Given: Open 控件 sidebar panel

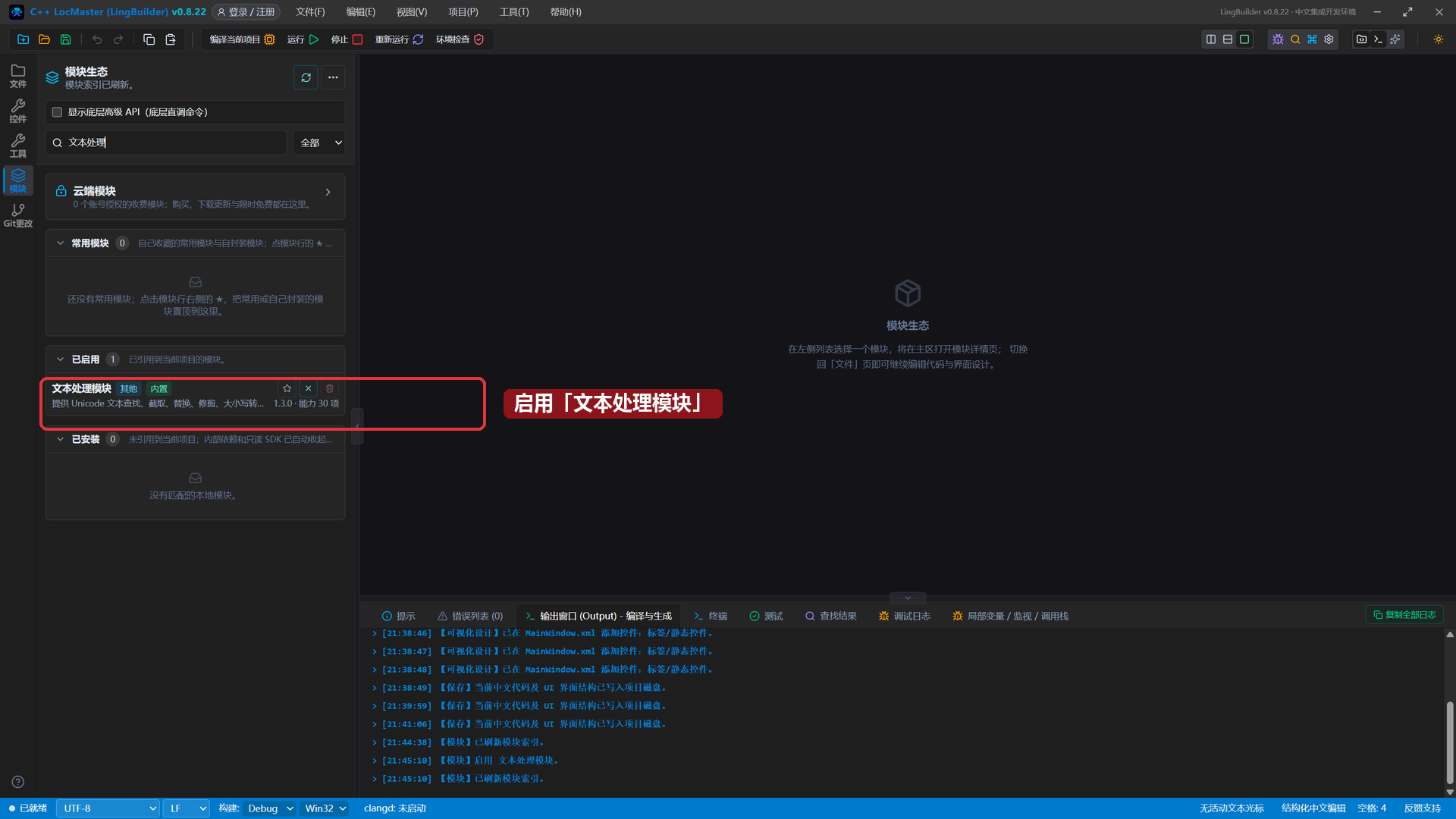Looking at the screenshot, I should coord(18,111).
